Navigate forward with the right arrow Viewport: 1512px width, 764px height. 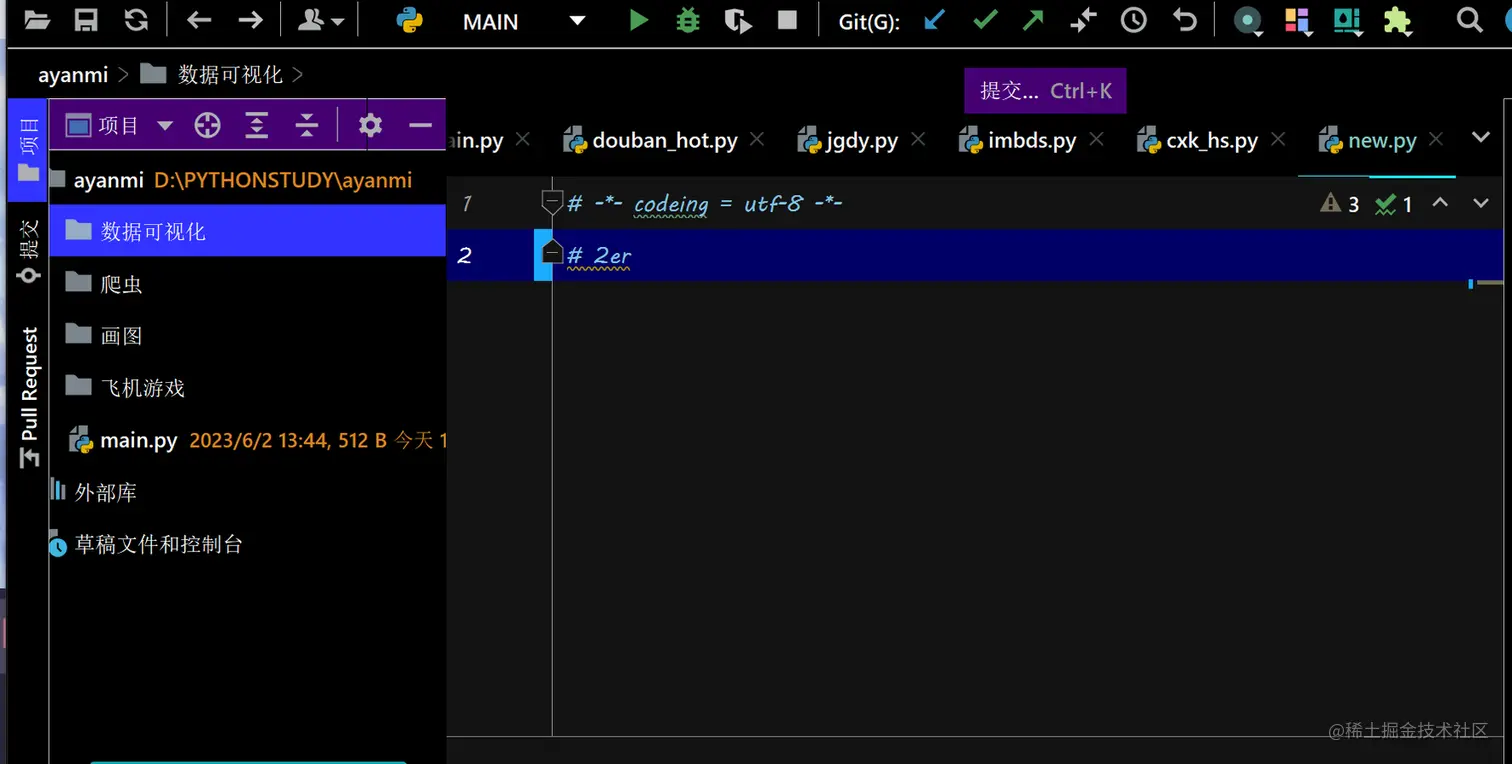click(250, 20)
